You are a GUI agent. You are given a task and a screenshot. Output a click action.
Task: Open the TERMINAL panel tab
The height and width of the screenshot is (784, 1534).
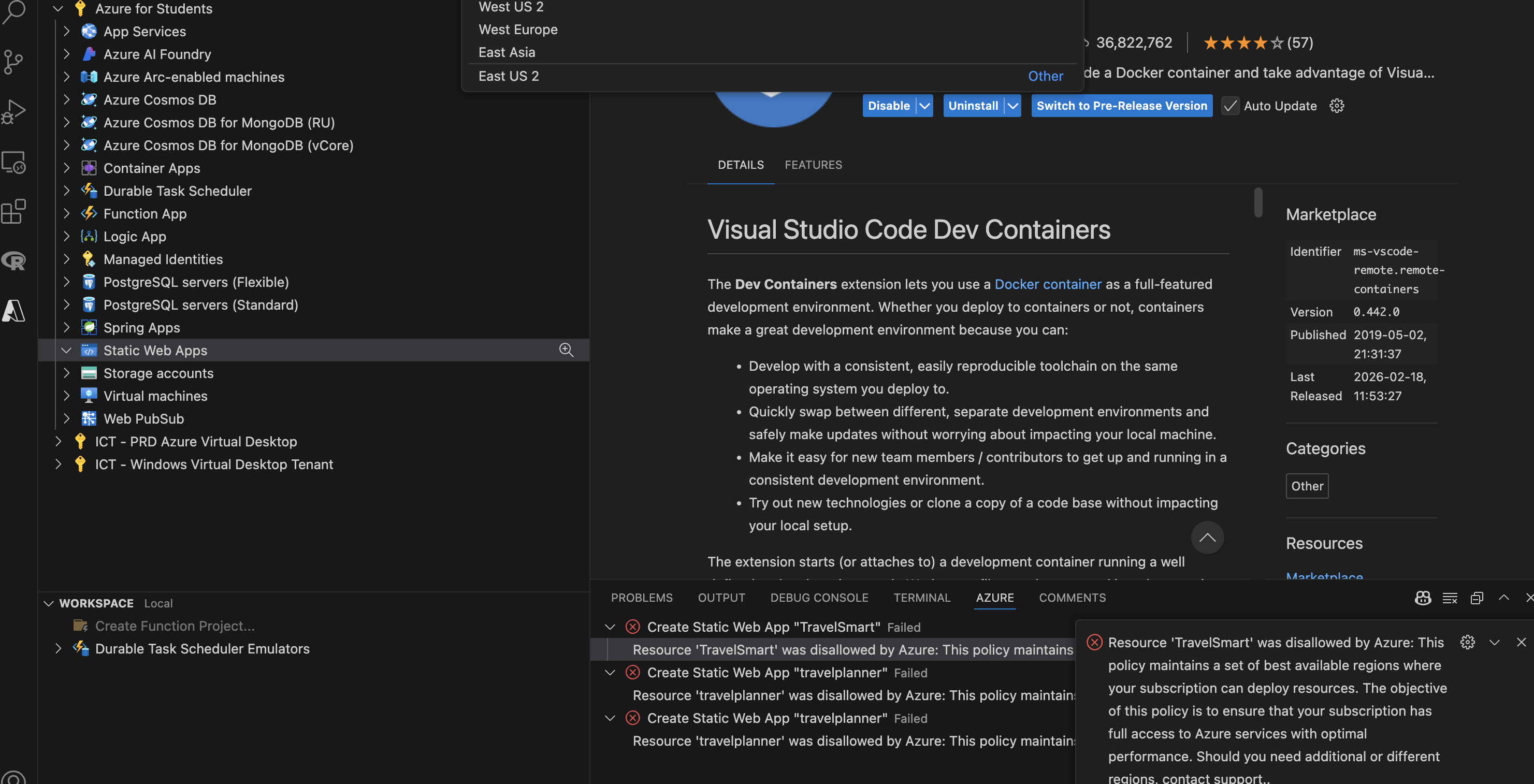click(x=922, y=598)
